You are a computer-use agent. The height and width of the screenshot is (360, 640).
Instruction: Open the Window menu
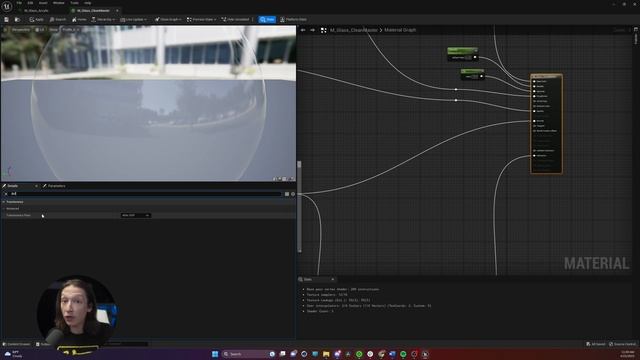click(58, 3)
